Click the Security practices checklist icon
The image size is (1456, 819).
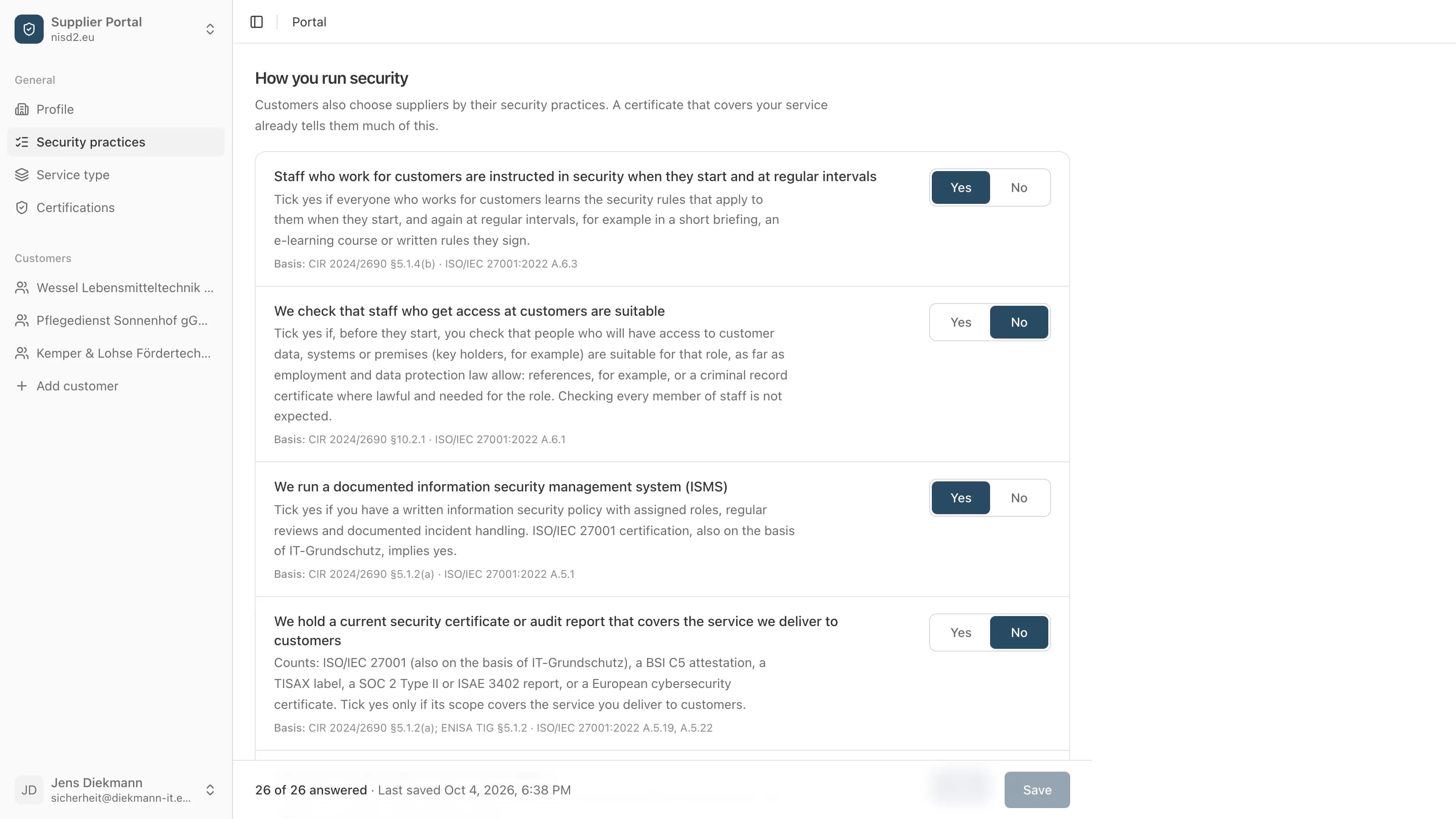click(x=21, y=142)
